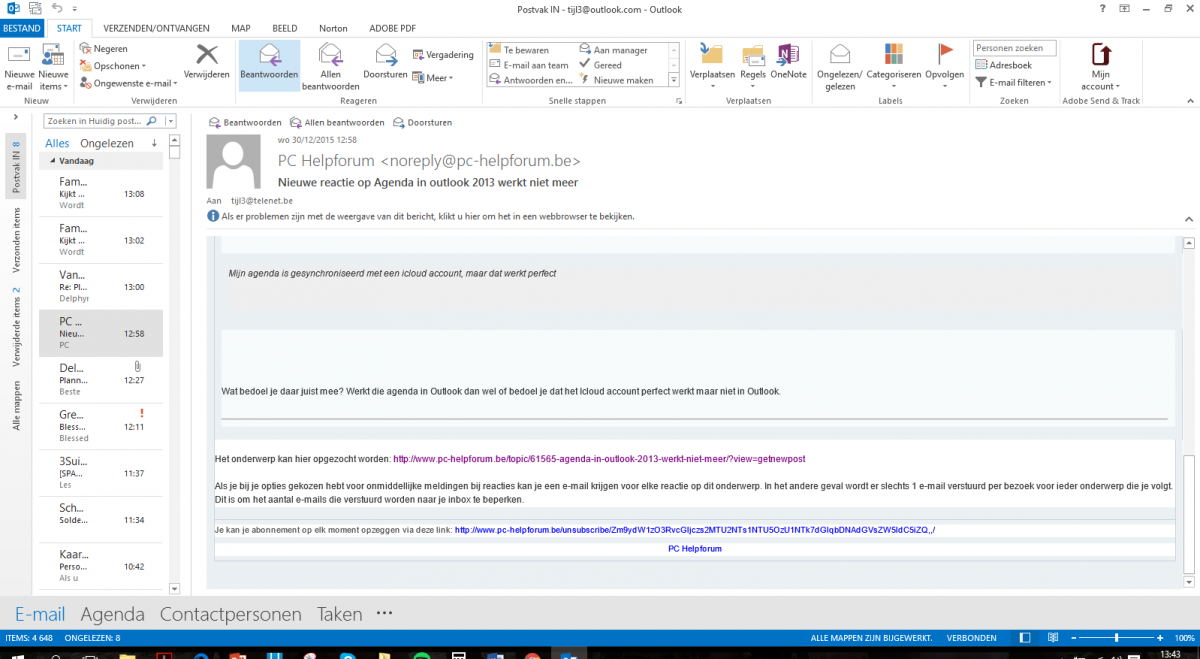Open the 13:08 message from Fam...
1200x659 pixels.
[x=101, y=194]
